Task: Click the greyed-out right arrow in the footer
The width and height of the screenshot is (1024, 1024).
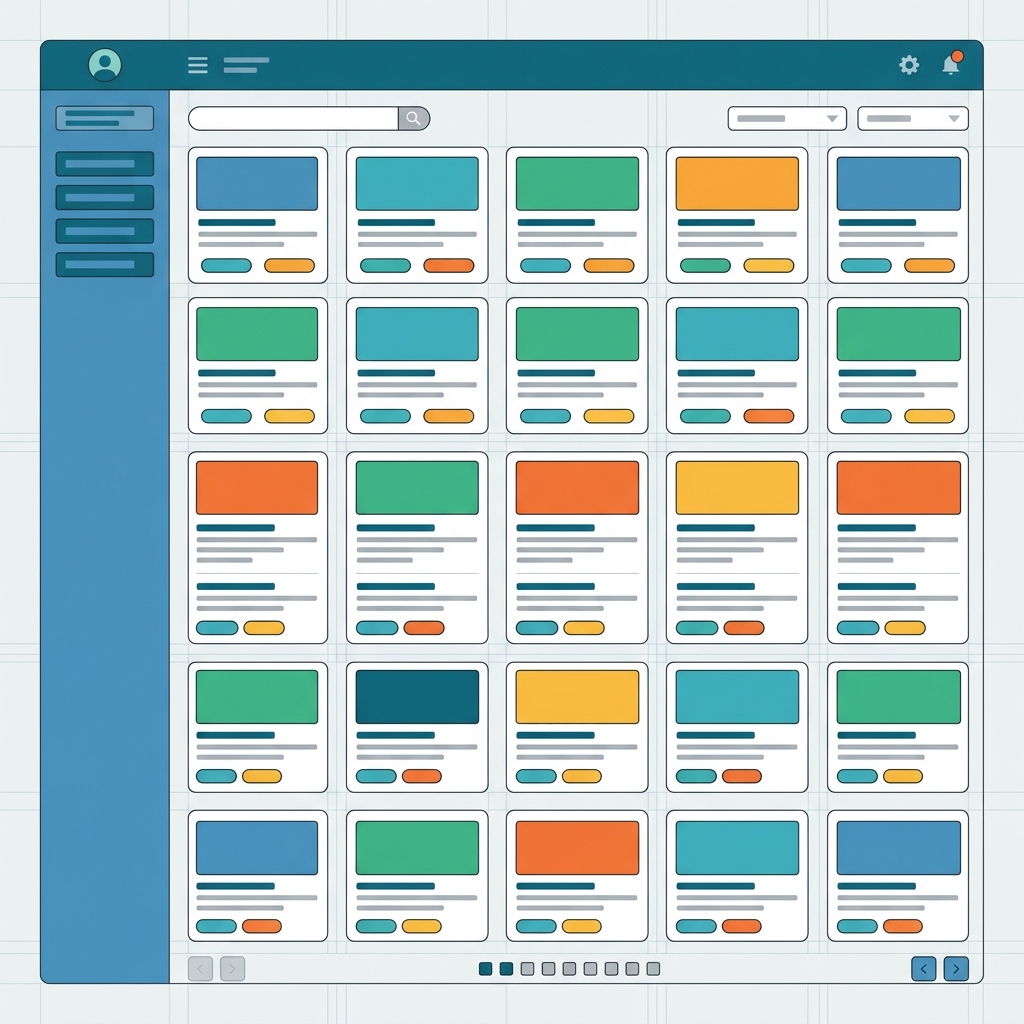Action: pyautogui.click(x=232, y=968)
